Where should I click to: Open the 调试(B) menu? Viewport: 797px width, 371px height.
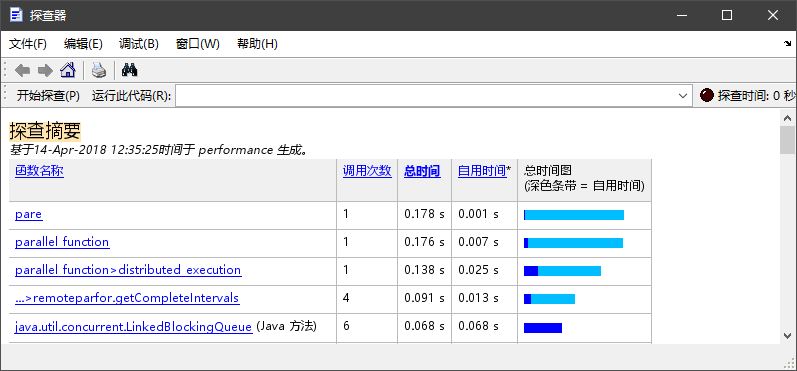(x=139, y=44)
